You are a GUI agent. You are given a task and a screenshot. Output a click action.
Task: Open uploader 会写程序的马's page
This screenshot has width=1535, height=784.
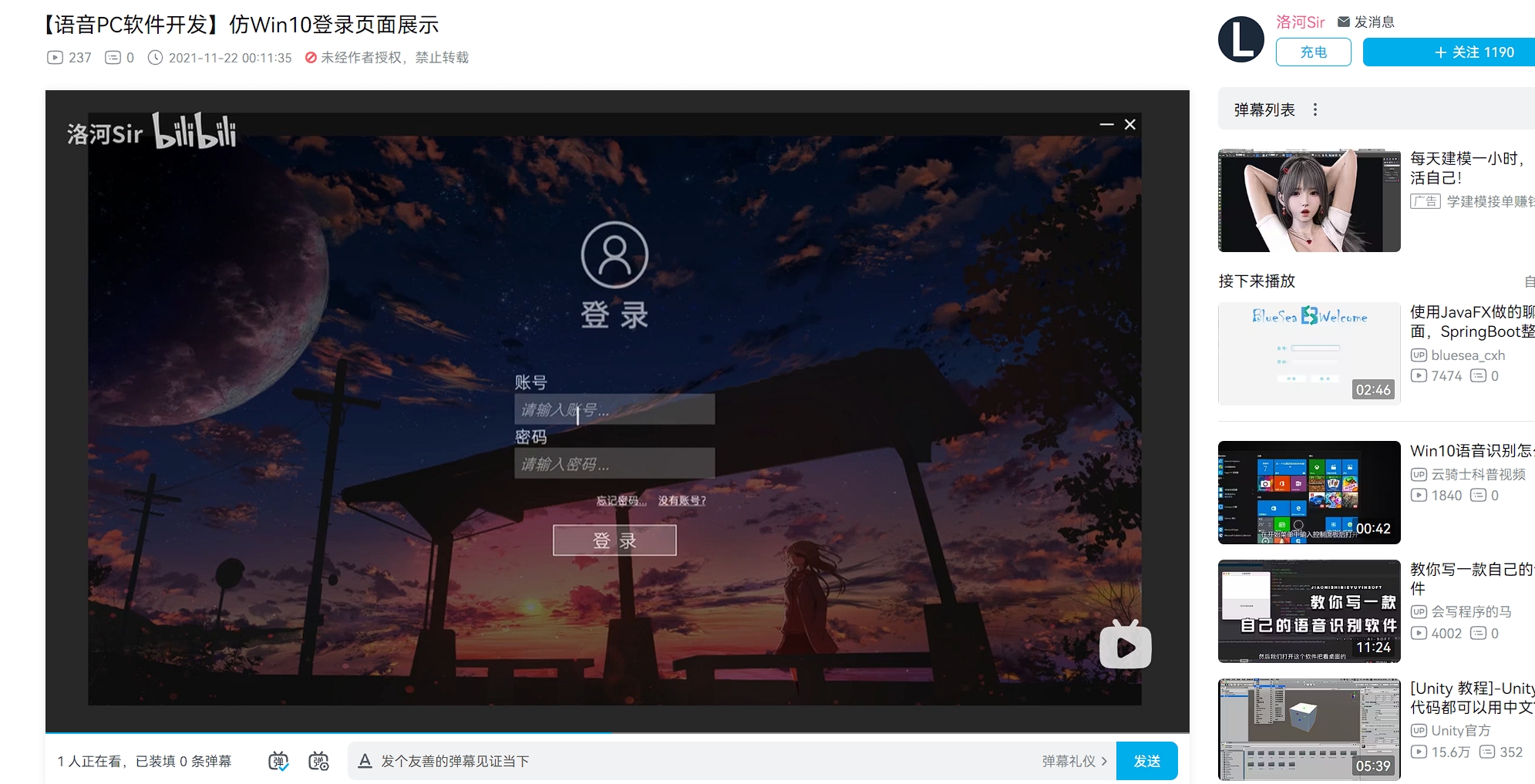[x=1471, y=611]
